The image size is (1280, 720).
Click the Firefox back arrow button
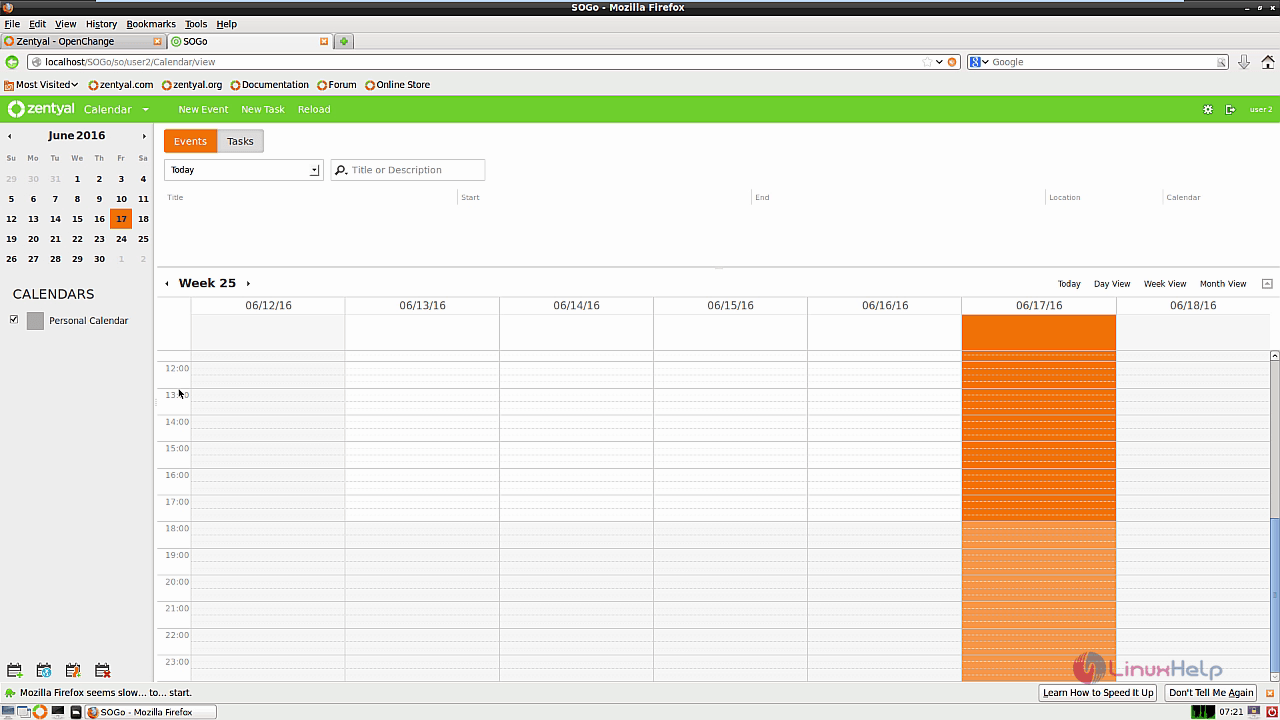coord(12,62)
